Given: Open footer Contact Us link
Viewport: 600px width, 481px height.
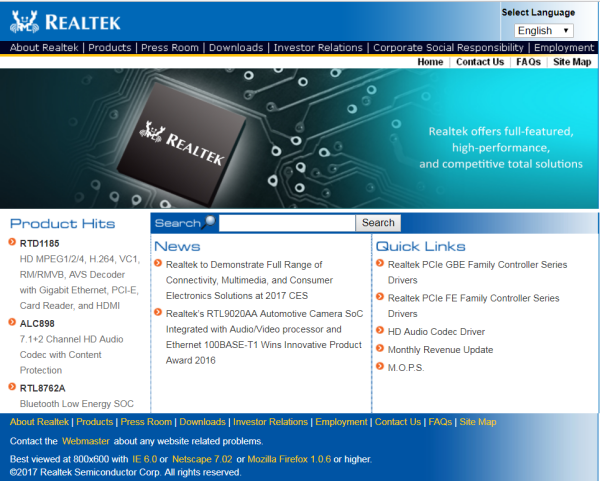Looking at the screenshot, I should (x=398, y=422).
